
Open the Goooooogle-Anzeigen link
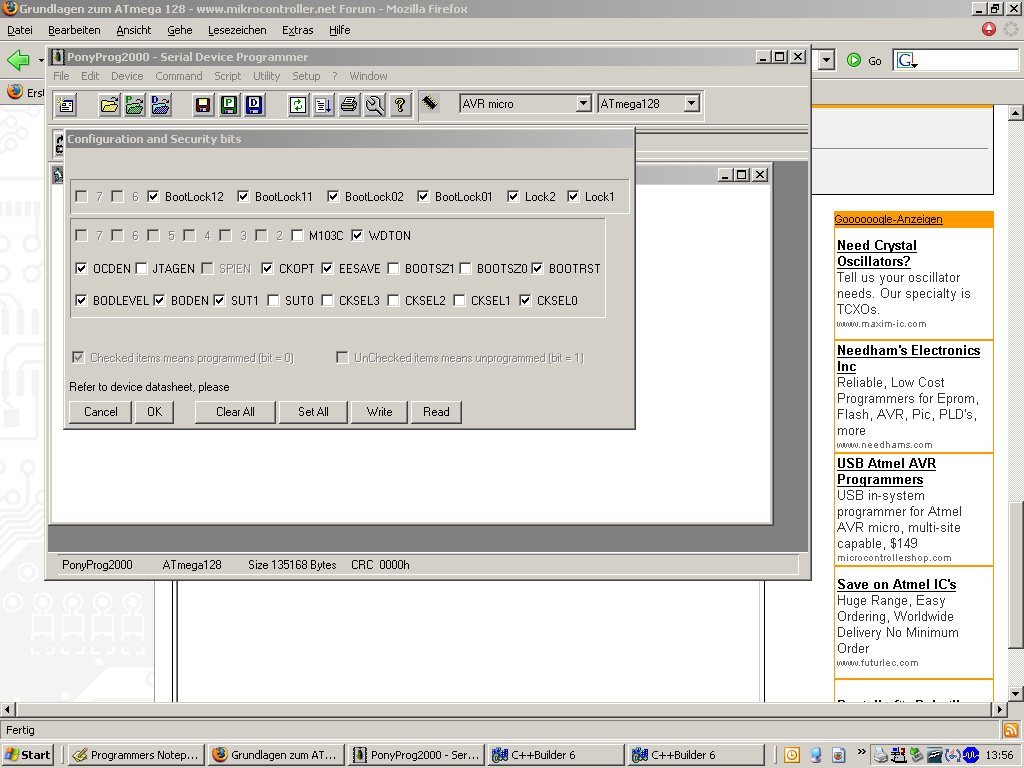click(x=888, y=219)
